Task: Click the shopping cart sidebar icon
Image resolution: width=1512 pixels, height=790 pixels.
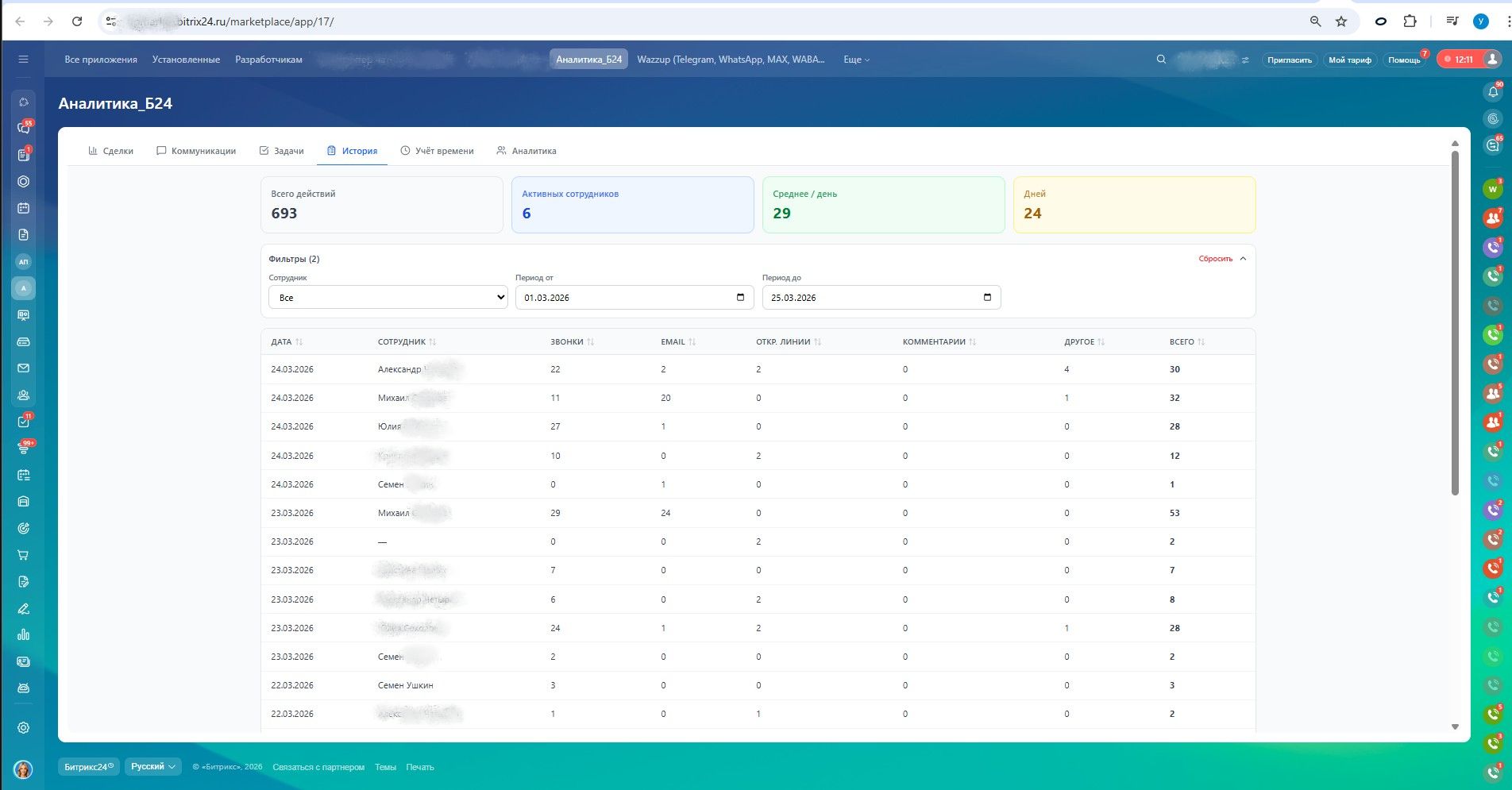Action: 23,555
